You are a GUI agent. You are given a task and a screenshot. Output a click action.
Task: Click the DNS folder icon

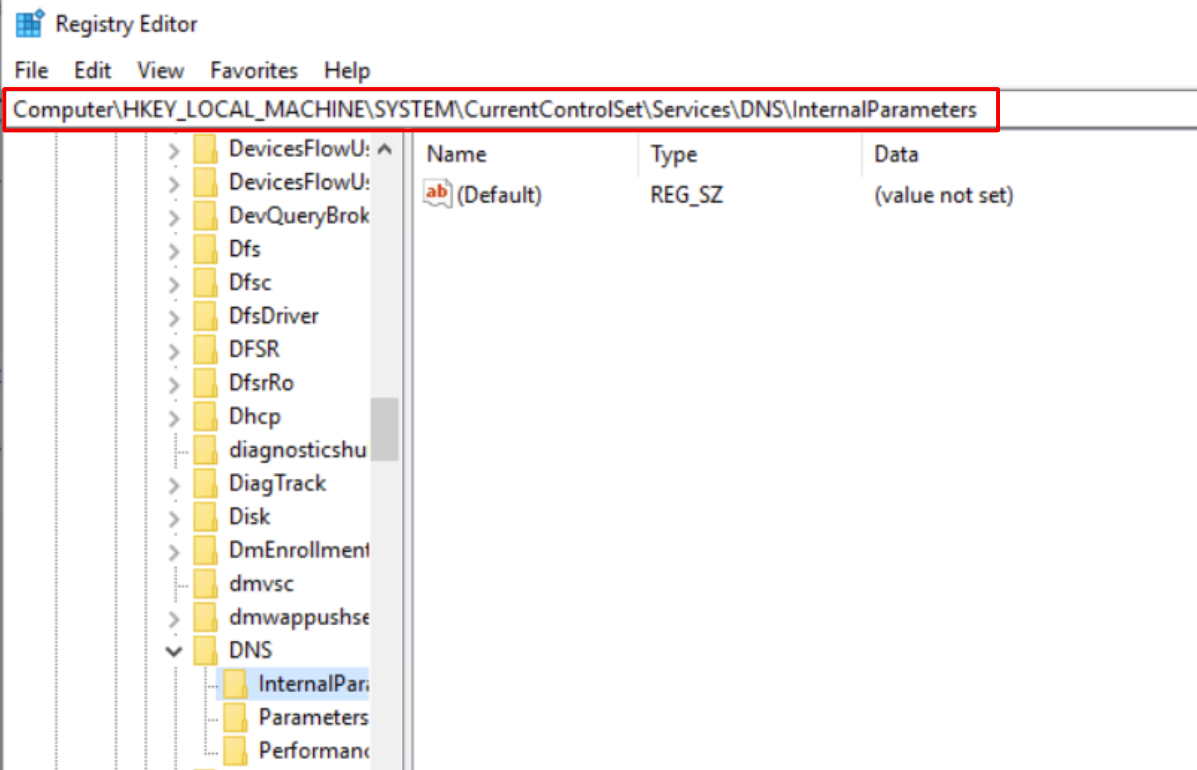(x=205, y=651)
